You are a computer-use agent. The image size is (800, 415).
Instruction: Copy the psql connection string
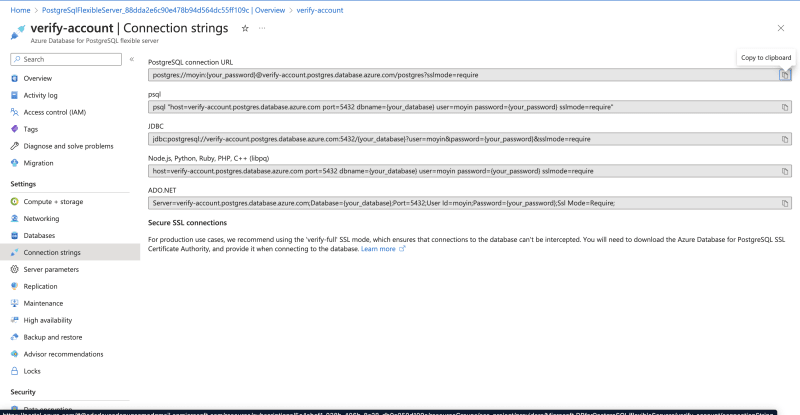point(785,107)
